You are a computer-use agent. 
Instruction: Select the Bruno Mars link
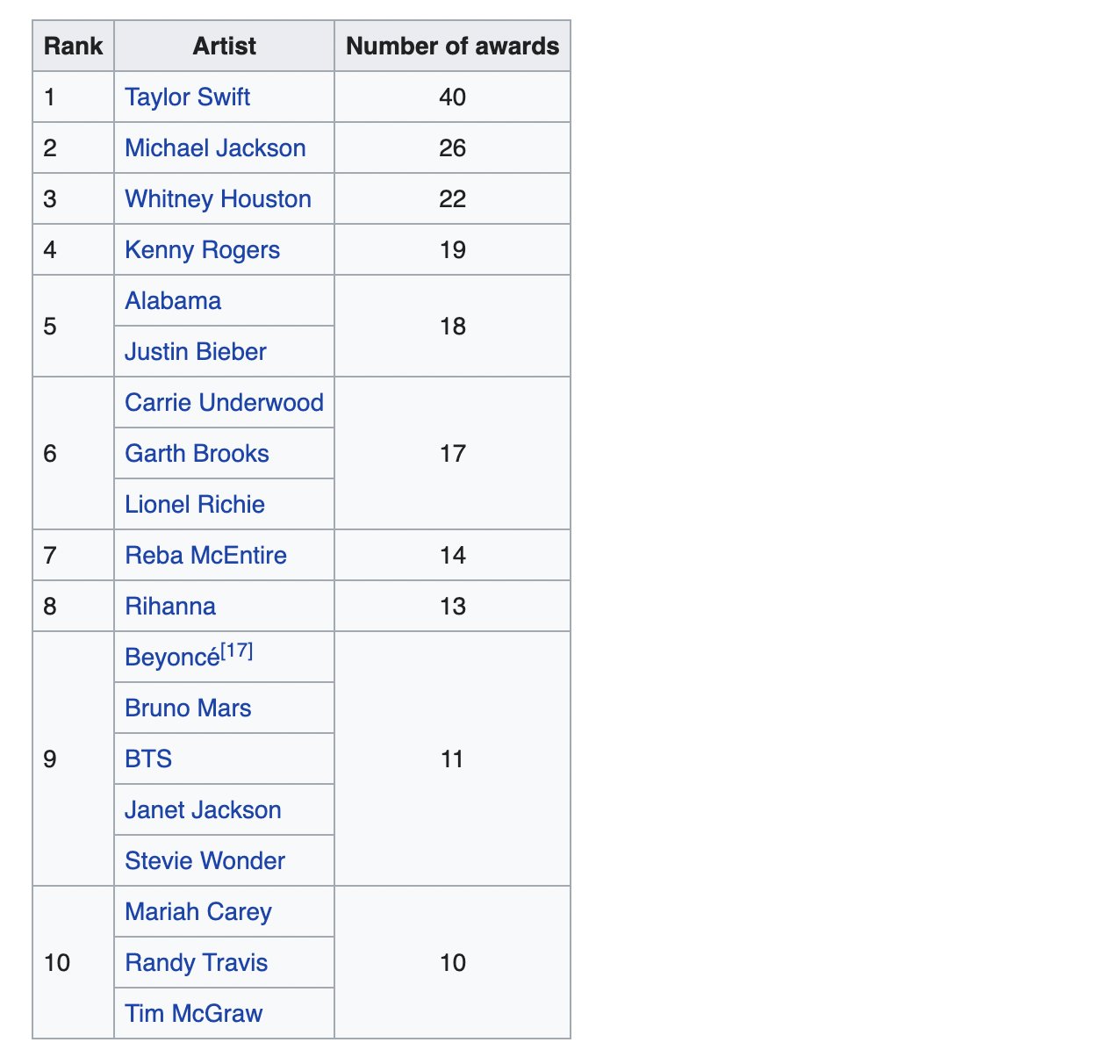pyautogui.click(x=188, y=708)
